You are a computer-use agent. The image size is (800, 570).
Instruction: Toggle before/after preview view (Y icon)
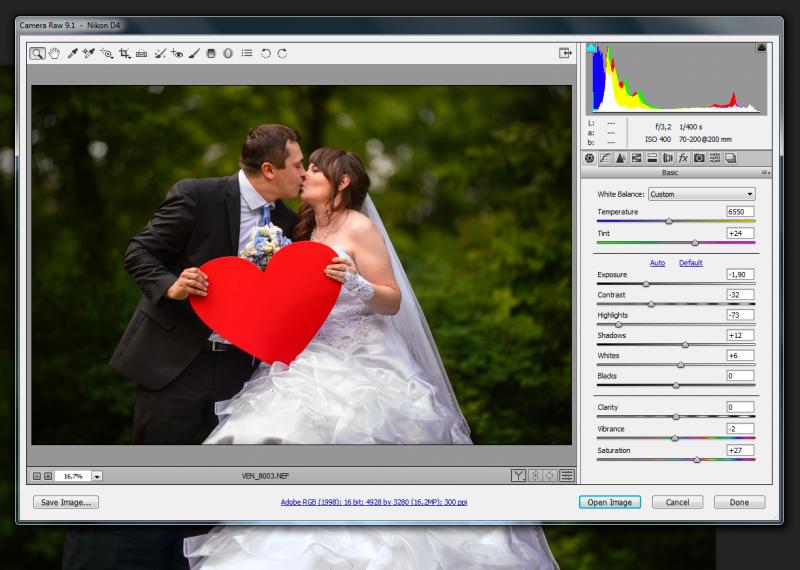518,476
